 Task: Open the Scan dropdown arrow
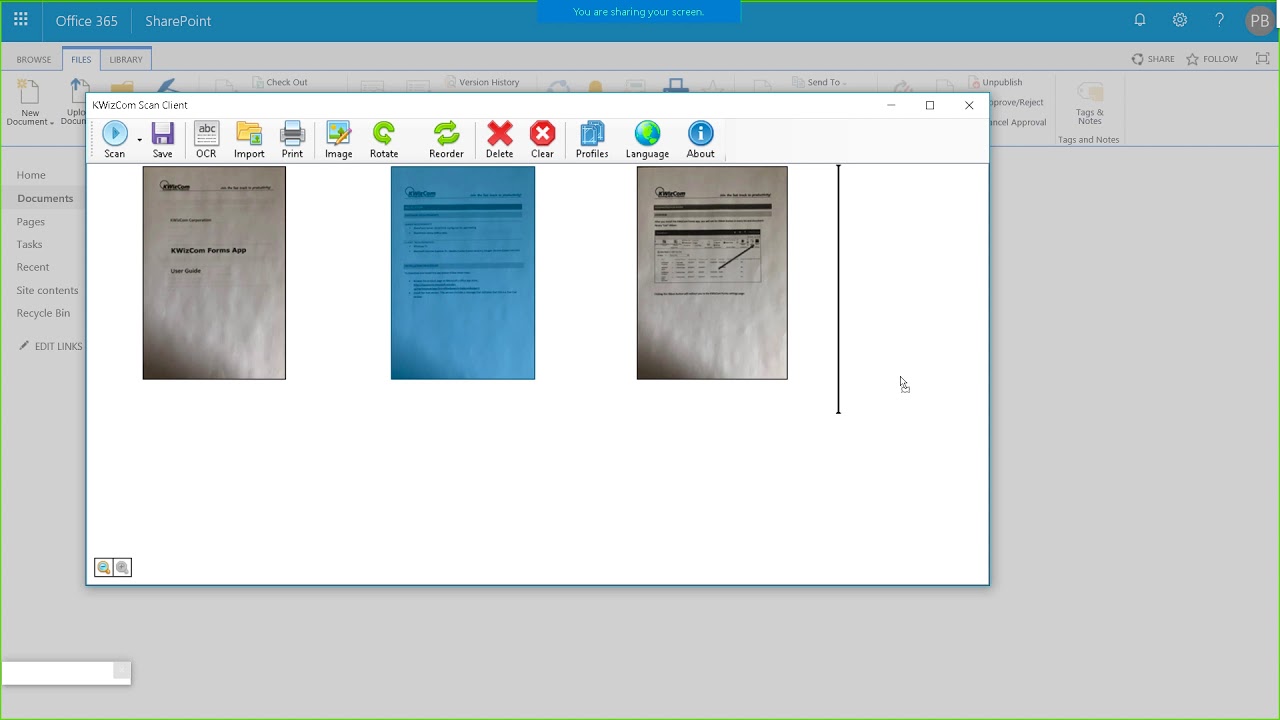139,141
